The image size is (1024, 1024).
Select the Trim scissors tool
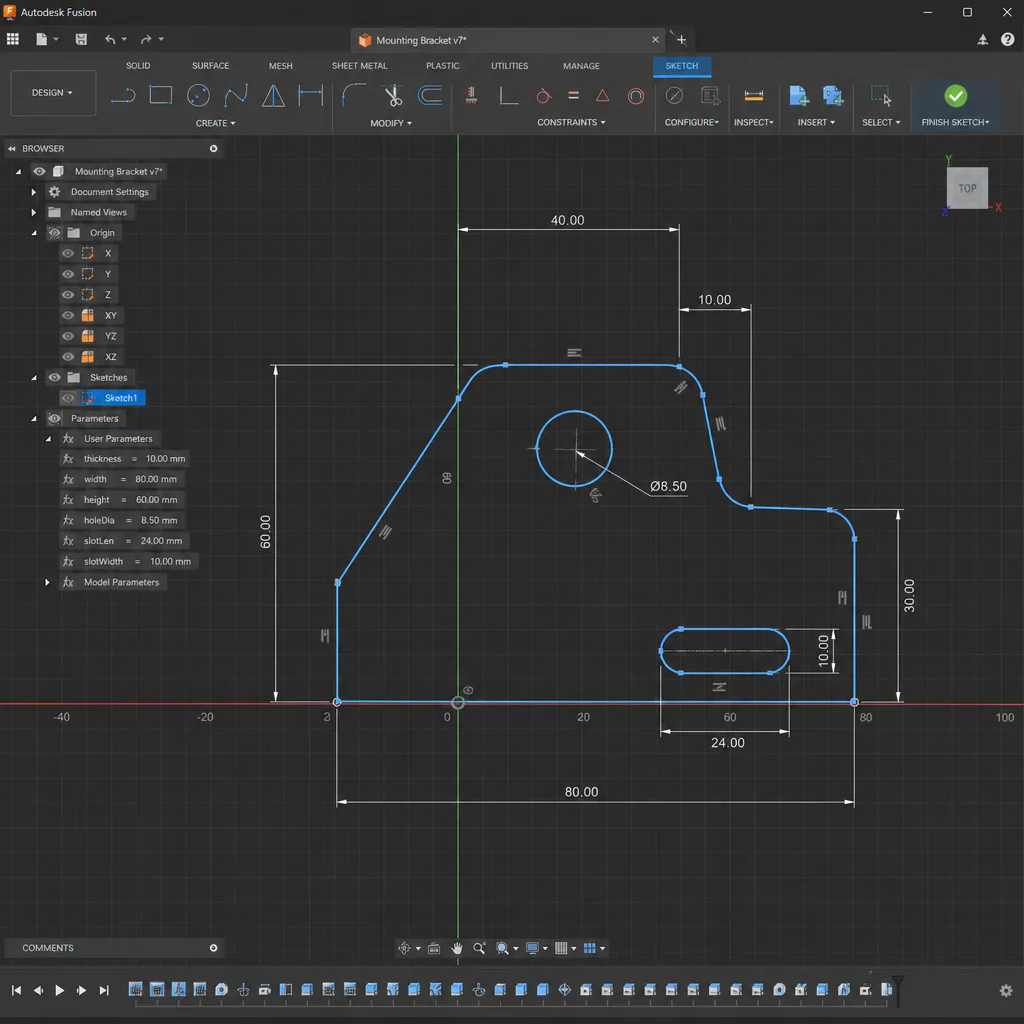[392, 95]
